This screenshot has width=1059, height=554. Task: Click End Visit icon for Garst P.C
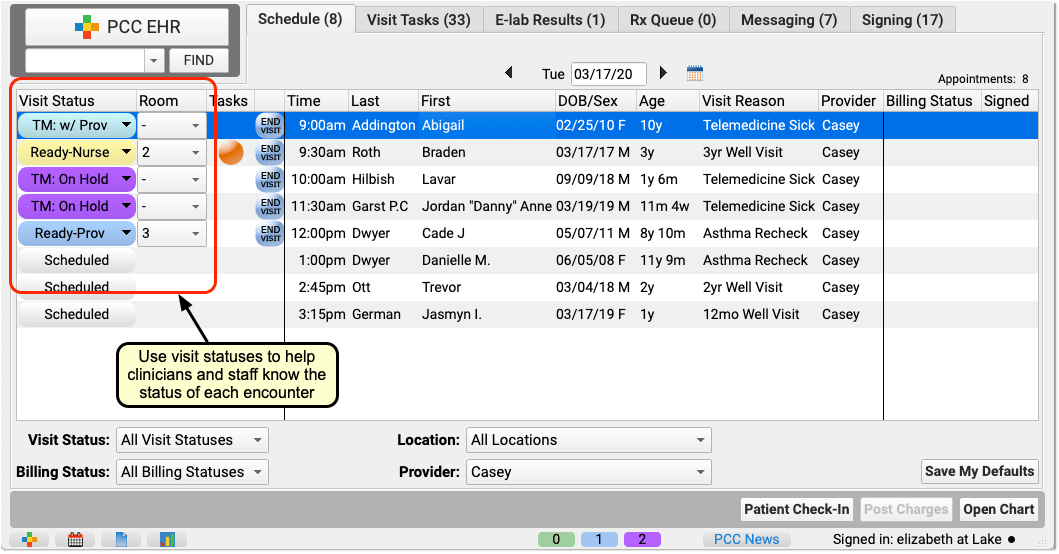[x=270, y=207]
